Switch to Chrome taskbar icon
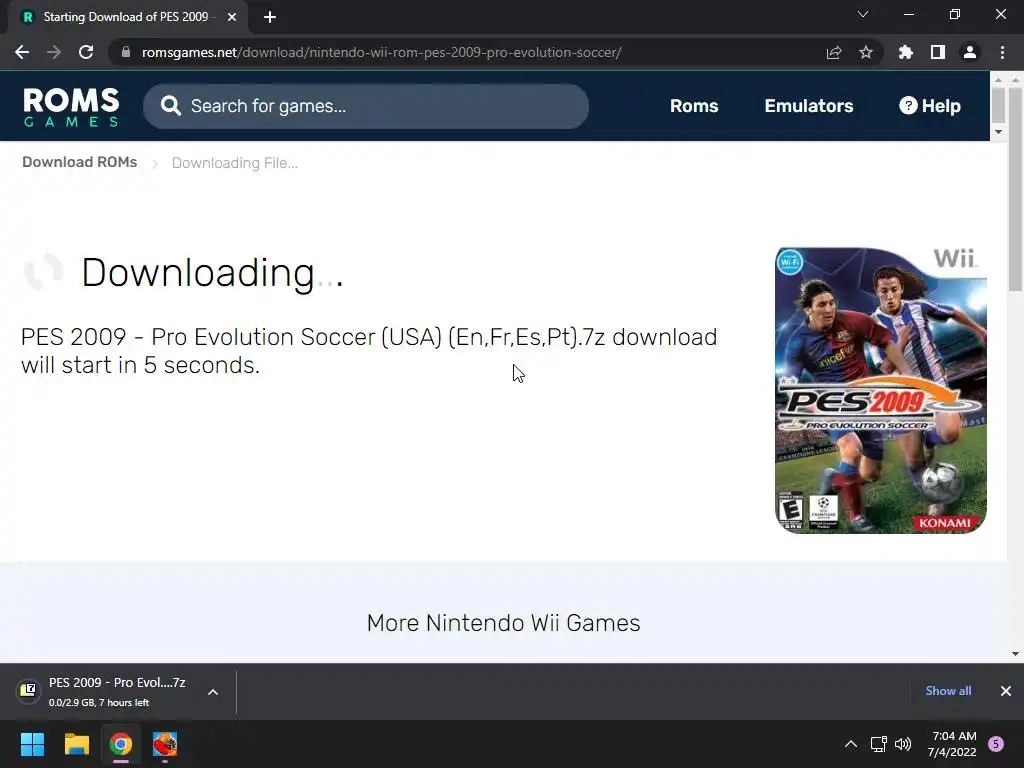This screenshot has width=1024, height=768. (x=121, y=744)
